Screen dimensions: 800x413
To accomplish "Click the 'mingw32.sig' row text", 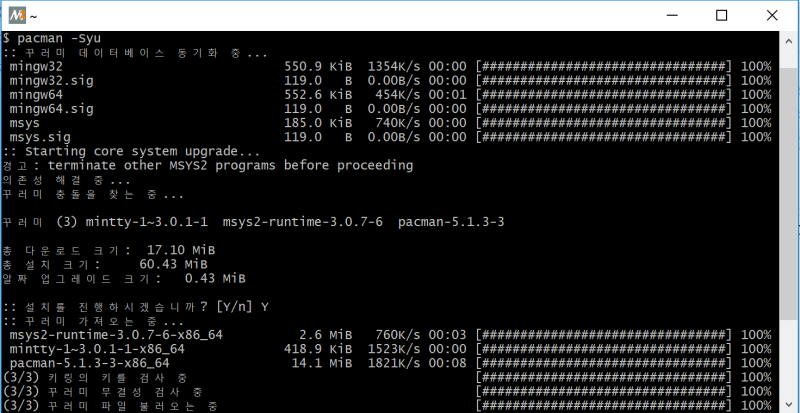I will point(52,81).
